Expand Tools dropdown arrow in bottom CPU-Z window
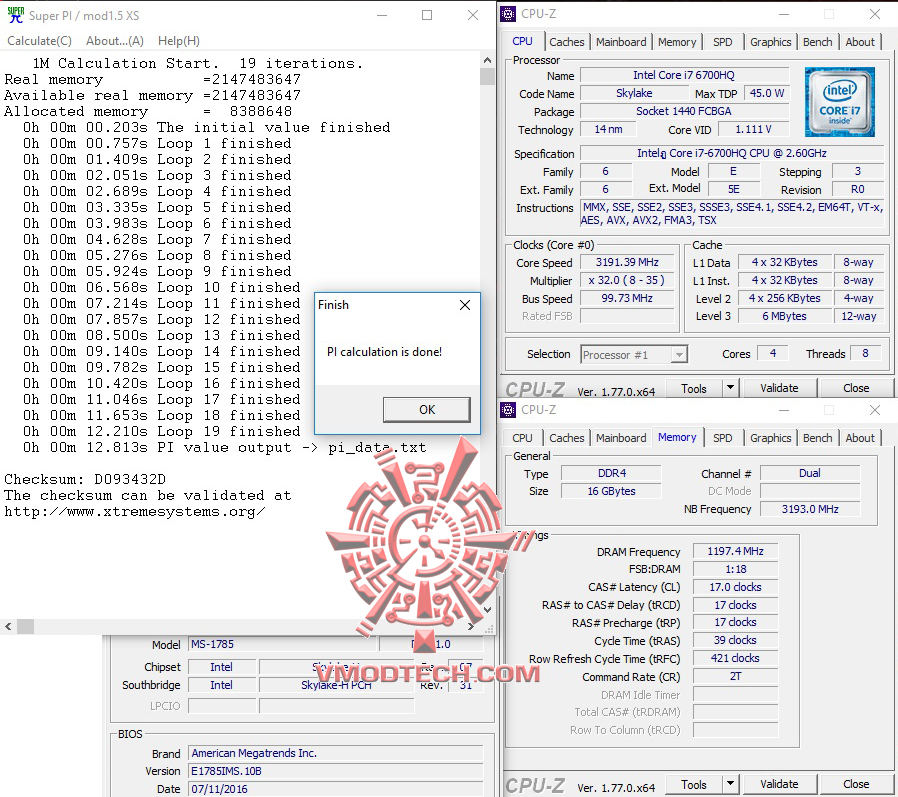The width and height of the screenshot is (898, 797). (x=730, y=784)
